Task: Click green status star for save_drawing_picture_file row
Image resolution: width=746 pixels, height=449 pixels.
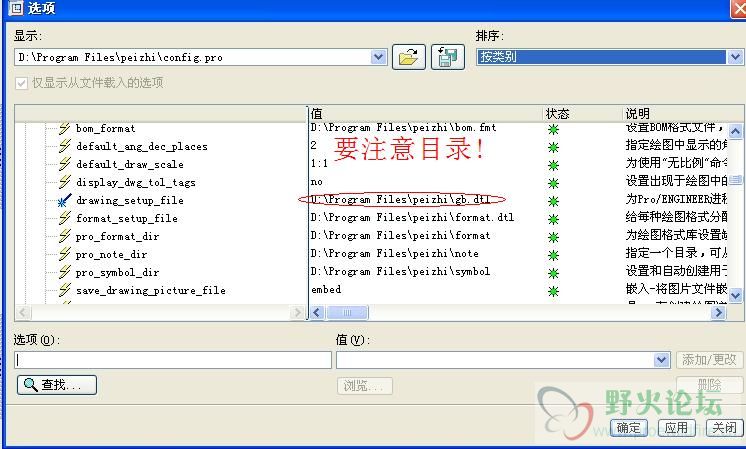Action: coord(553,291)
